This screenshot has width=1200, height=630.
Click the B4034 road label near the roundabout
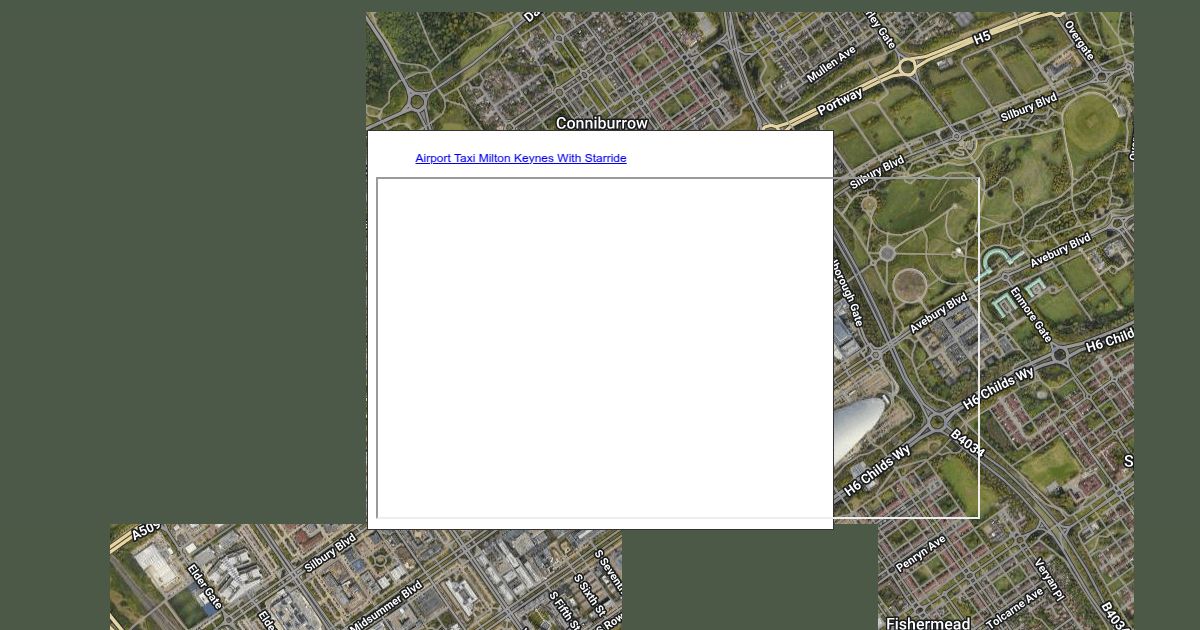pyautogui.click(x=967, y=444)
